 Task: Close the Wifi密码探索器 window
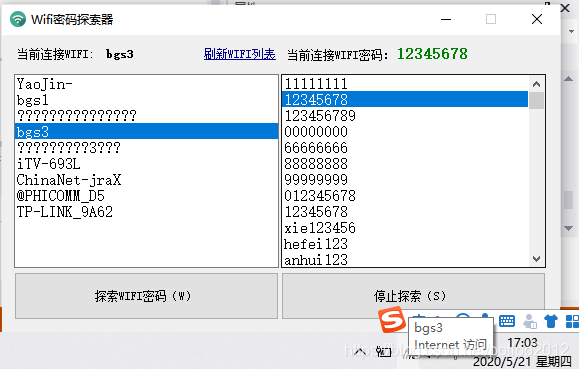537,19
